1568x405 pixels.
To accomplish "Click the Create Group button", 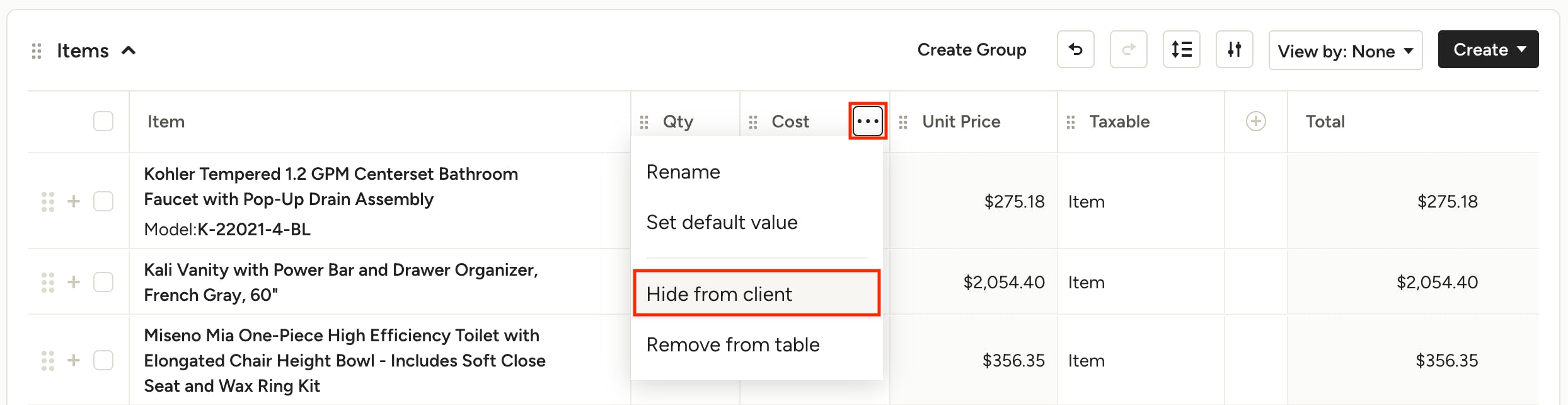I will 971,49.
